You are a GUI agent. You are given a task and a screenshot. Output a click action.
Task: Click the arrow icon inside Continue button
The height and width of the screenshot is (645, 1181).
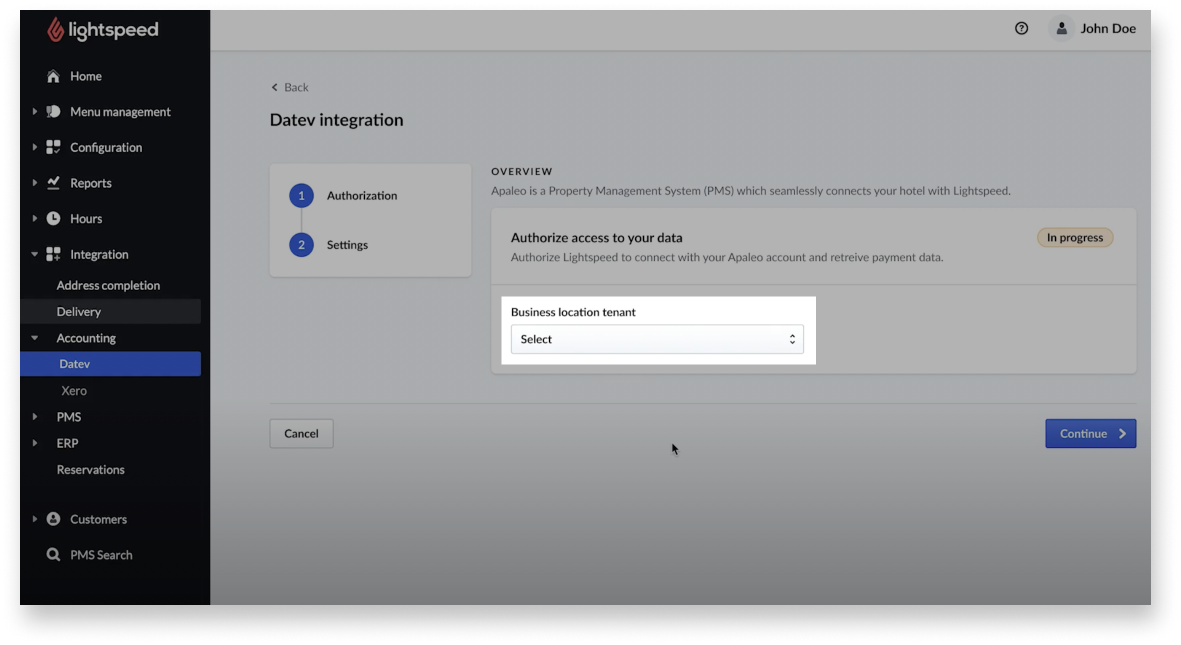point(1122,434)
